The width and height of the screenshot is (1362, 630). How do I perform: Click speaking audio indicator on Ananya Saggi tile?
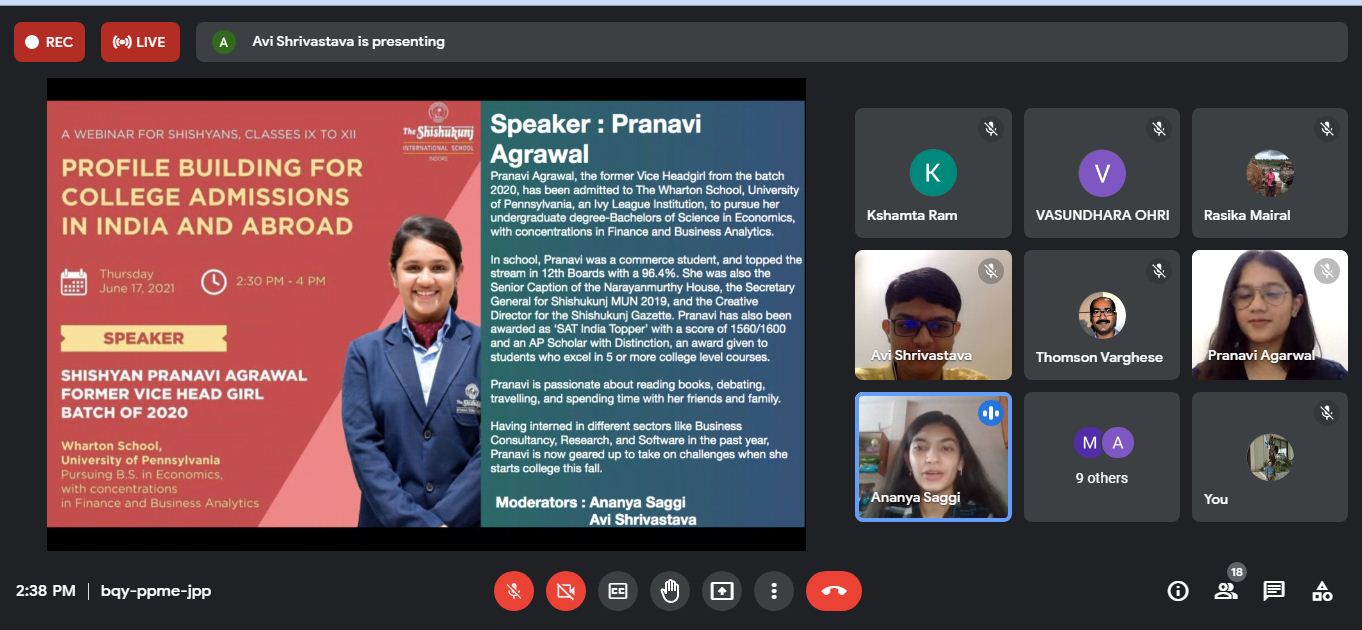990,413
